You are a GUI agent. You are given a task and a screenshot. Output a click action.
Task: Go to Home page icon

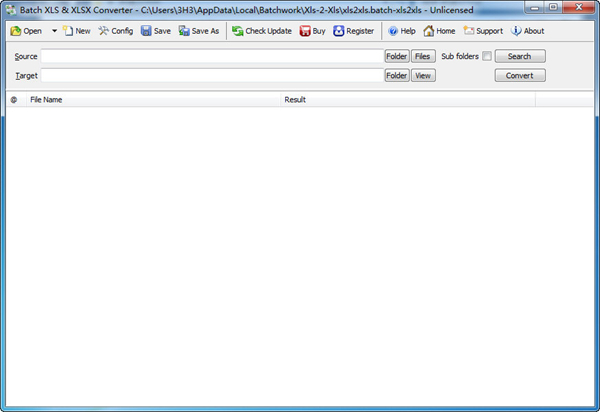(439, 31)
